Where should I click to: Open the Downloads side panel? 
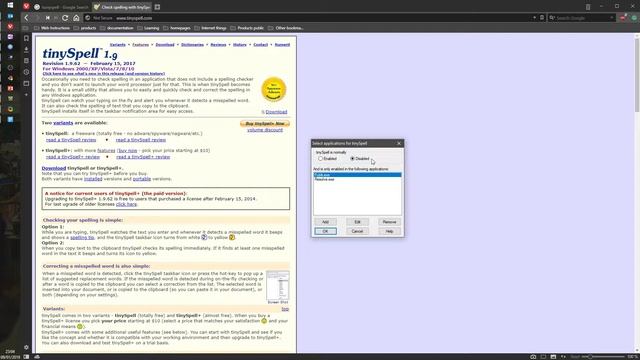point(26,49)
